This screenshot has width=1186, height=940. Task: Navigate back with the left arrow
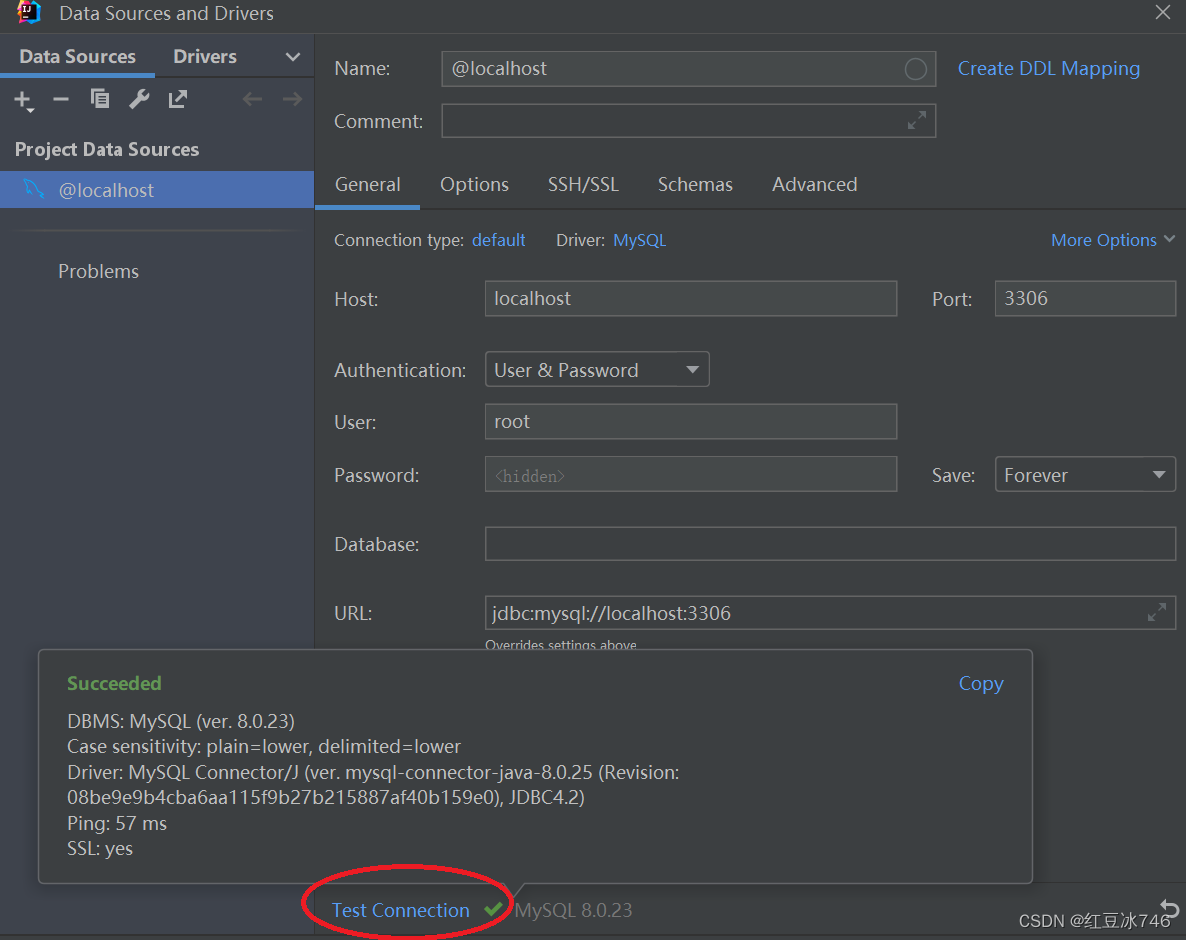tap(253, 99)
